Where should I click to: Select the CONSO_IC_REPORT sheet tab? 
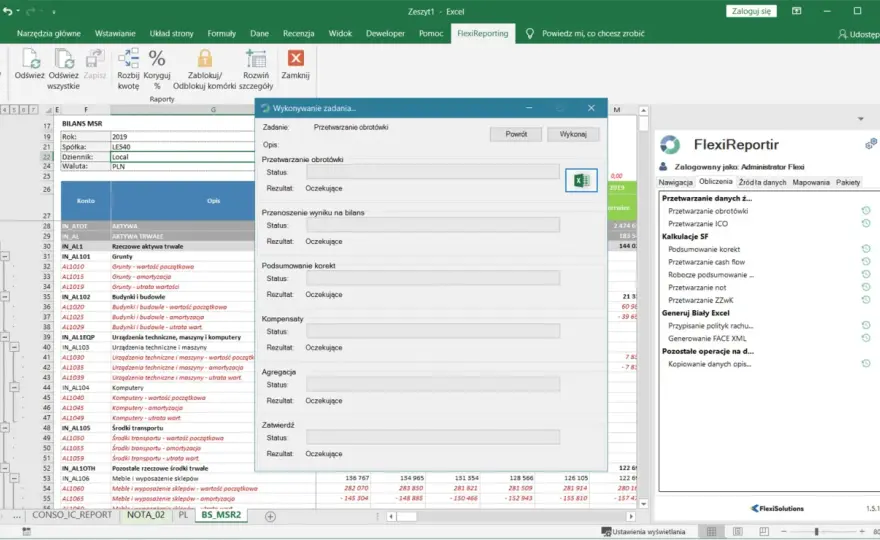(72, 515)
